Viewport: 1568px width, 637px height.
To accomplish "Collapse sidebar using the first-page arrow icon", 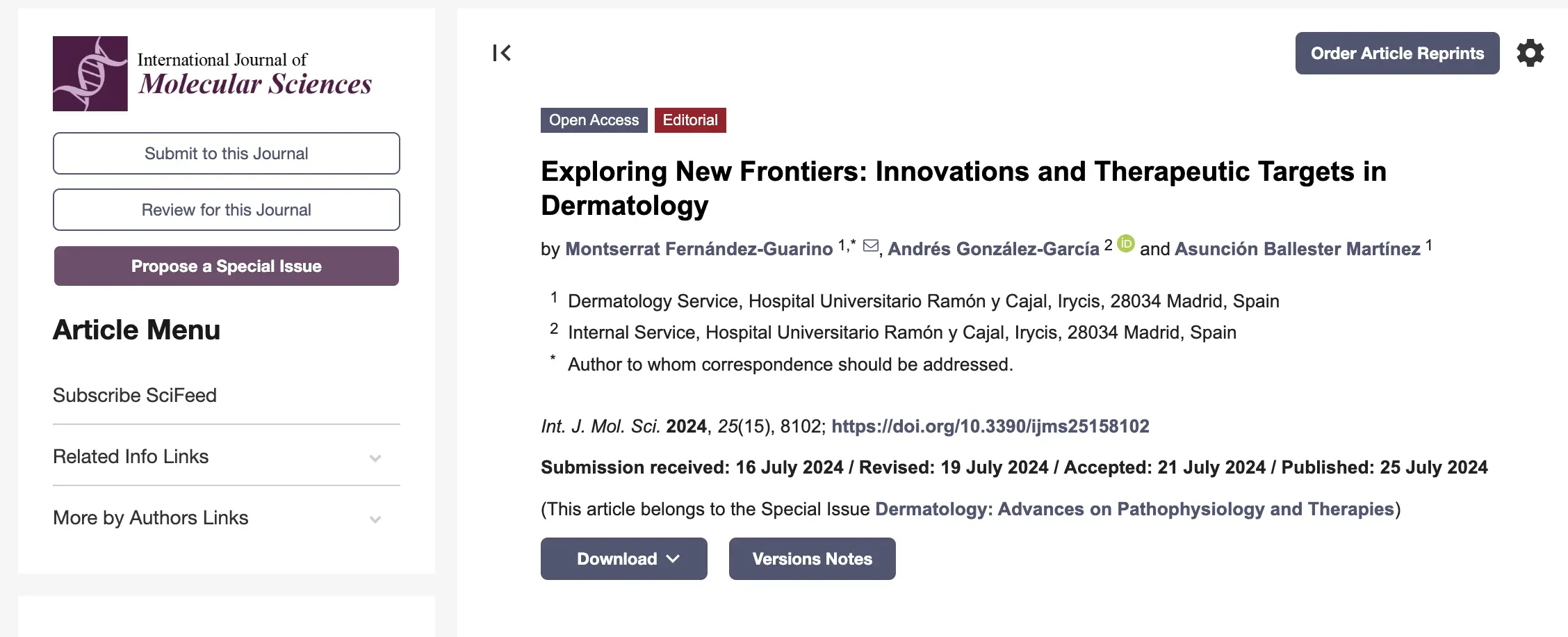I will [502, 53].
